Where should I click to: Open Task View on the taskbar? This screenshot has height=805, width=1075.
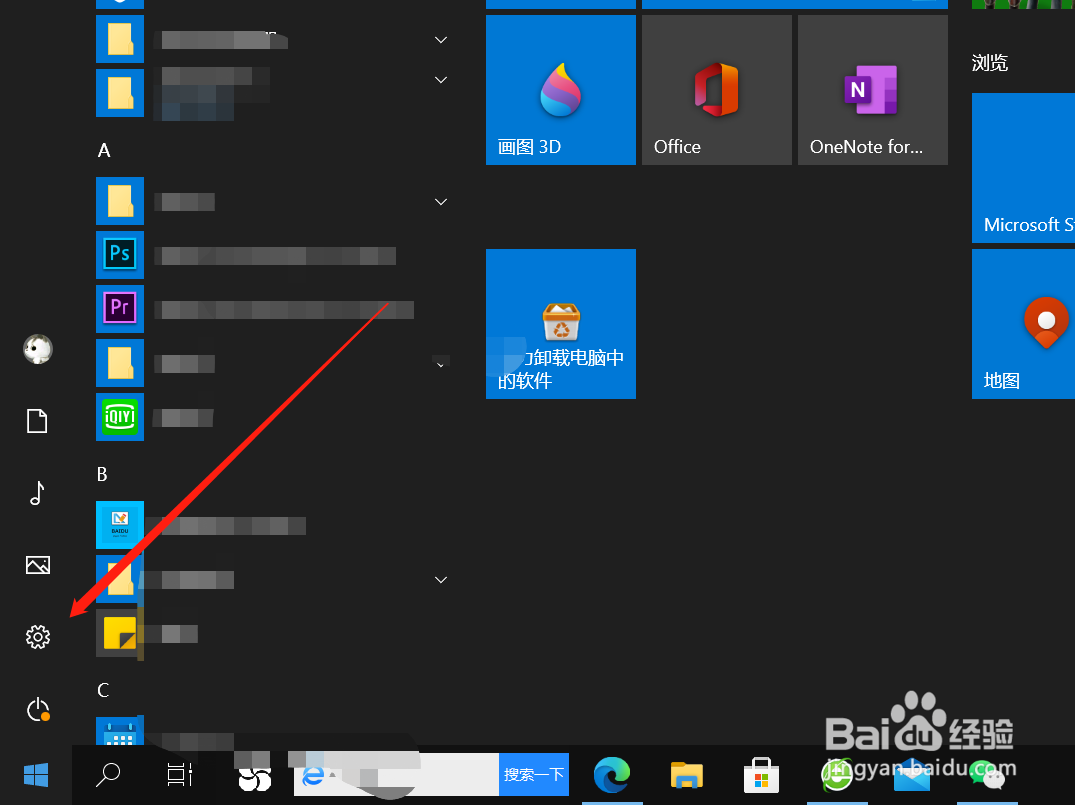point(180,776)
